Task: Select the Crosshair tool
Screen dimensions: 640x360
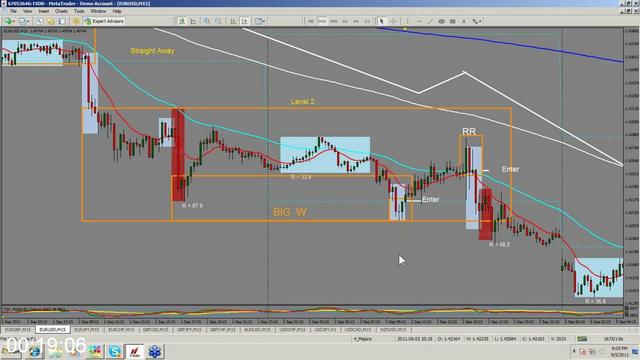Action: tap(393, 21)
